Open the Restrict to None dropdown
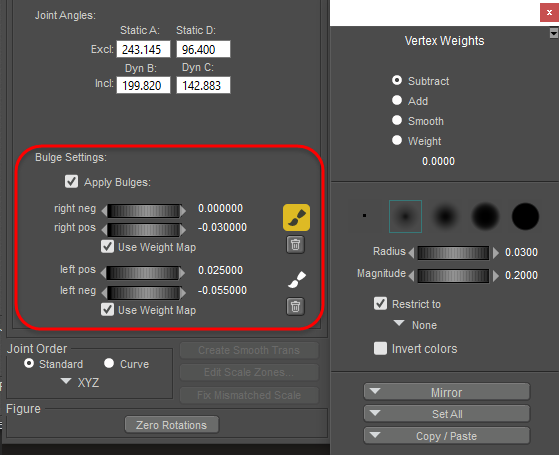The height and width of the screenshot is (455, 559). [415, 324]
